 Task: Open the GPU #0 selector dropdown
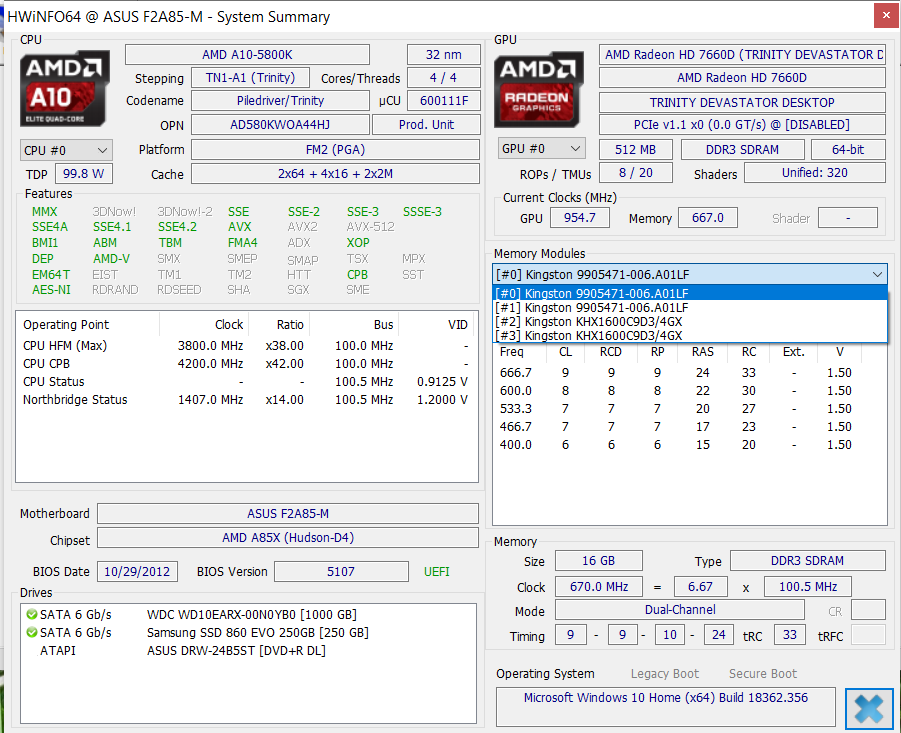click(x=541, y=149)
